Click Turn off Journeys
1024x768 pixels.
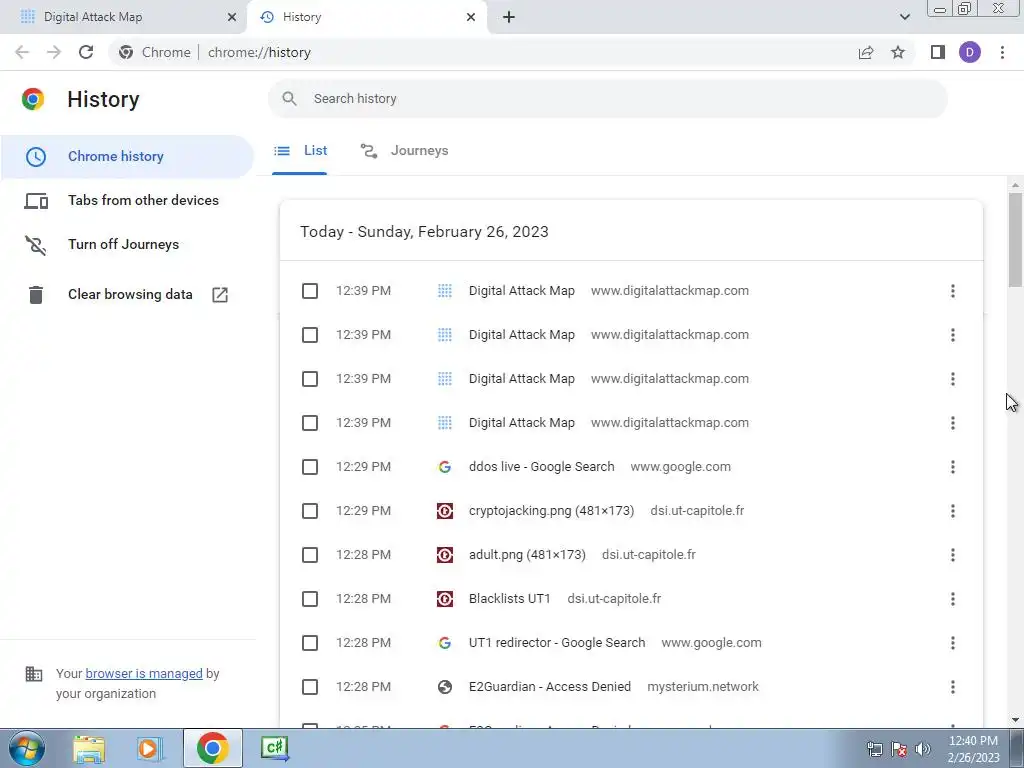(127, 244)
